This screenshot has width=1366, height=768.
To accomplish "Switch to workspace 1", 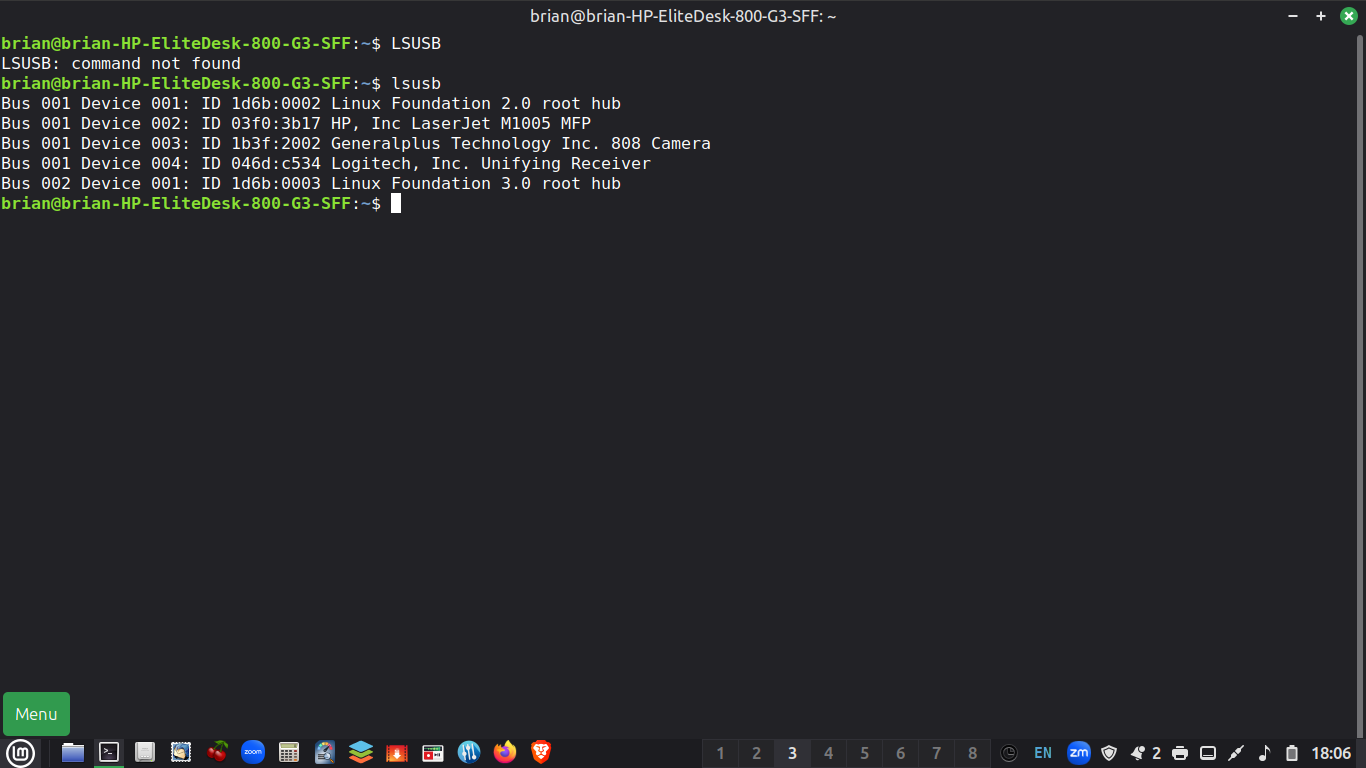I will (x=720, y=753).
